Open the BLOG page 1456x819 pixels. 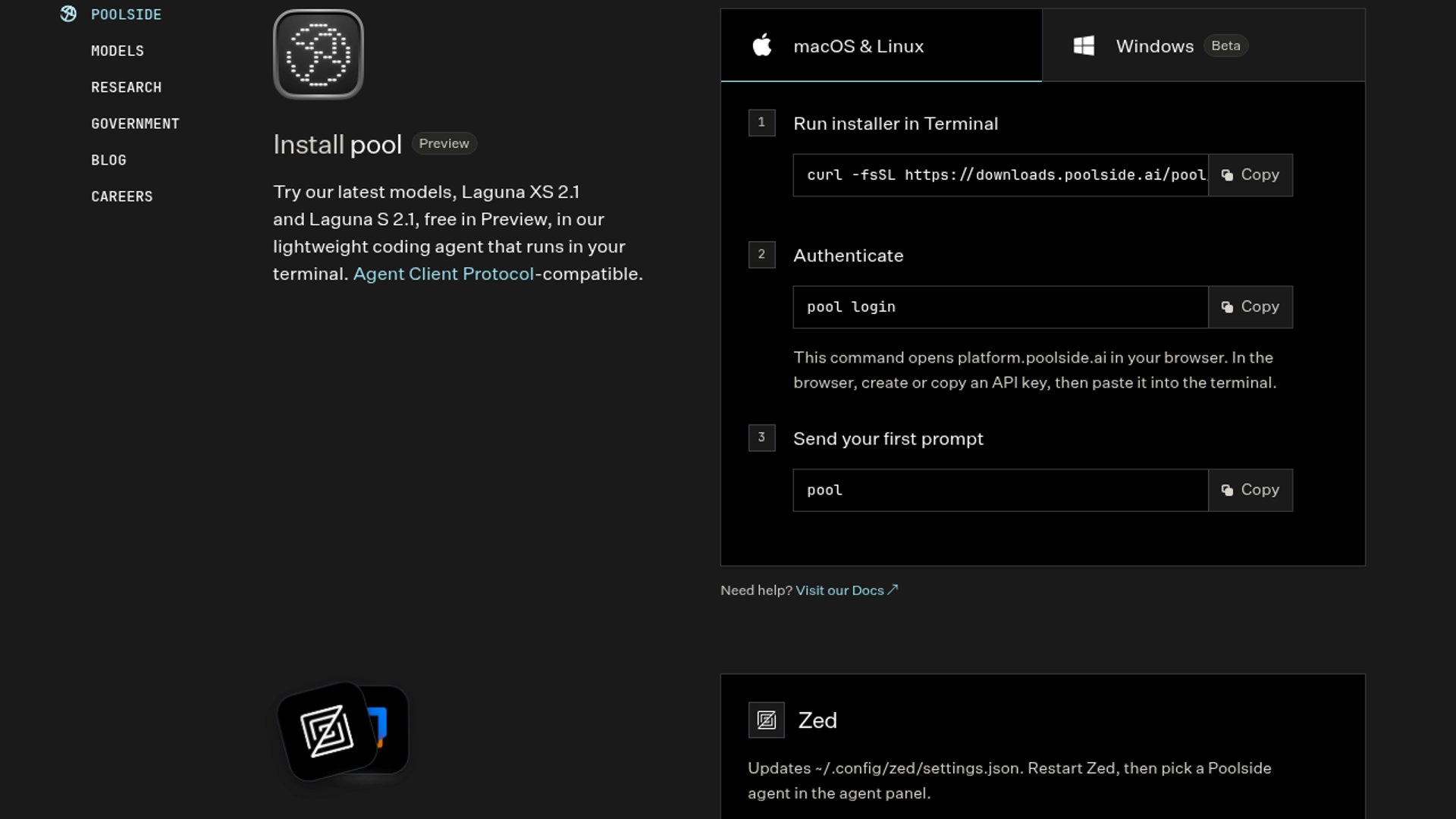[x=108, y=160]
